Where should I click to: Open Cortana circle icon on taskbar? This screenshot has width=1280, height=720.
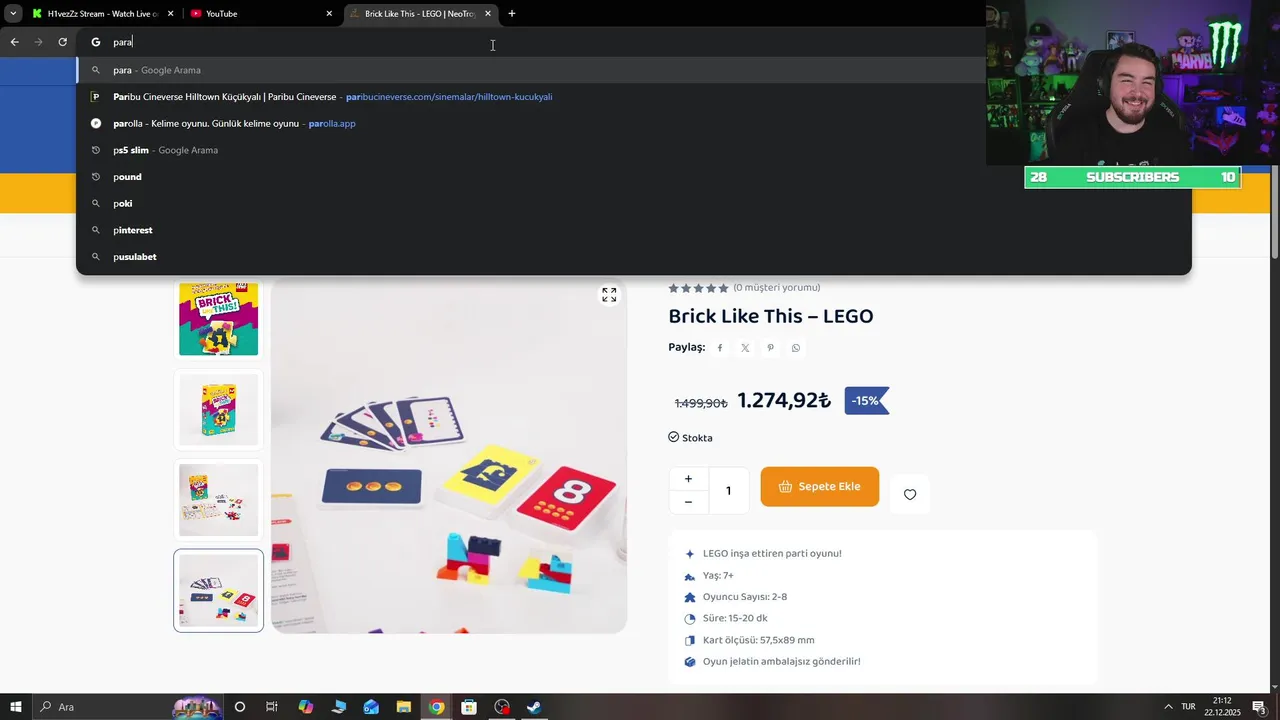coord(240,707)
